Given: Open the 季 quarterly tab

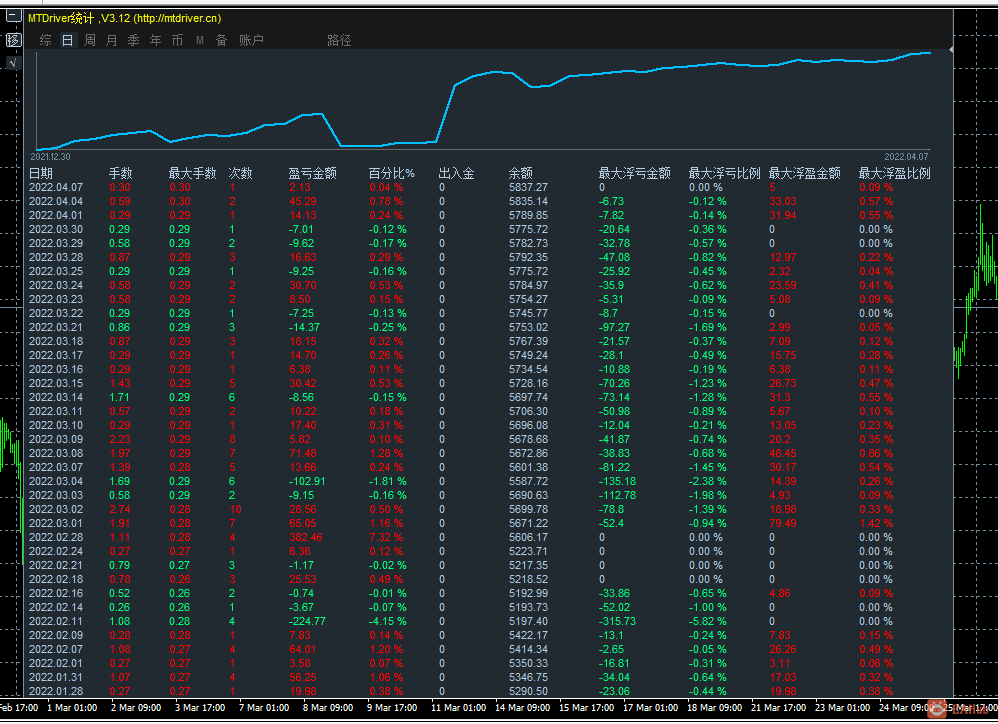Looking at the screenshot, I should click(134, 40).
